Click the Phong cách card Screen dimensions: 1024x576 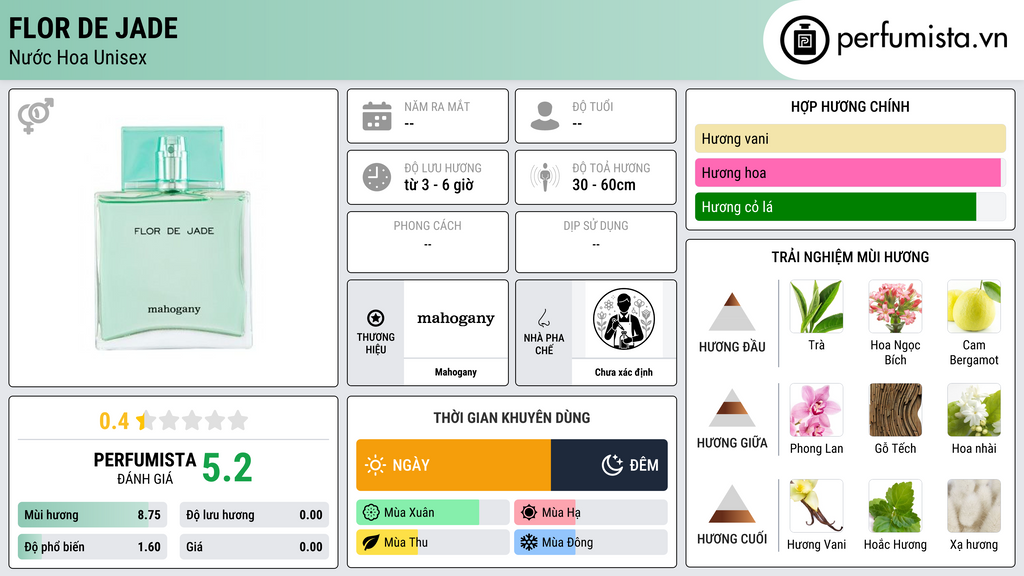pos(428,242)
